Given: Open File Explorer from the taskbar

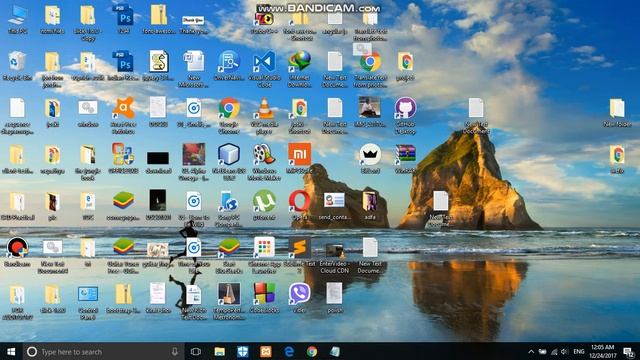Looking at the screenshot, I should pyautogui.click(x=220, y=351).
